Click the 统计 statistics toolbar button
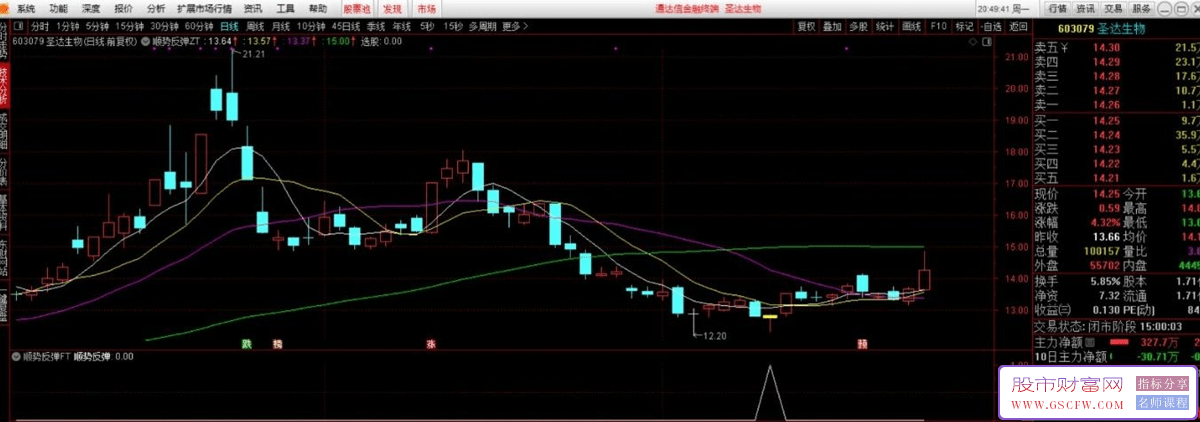 (885, 25)
